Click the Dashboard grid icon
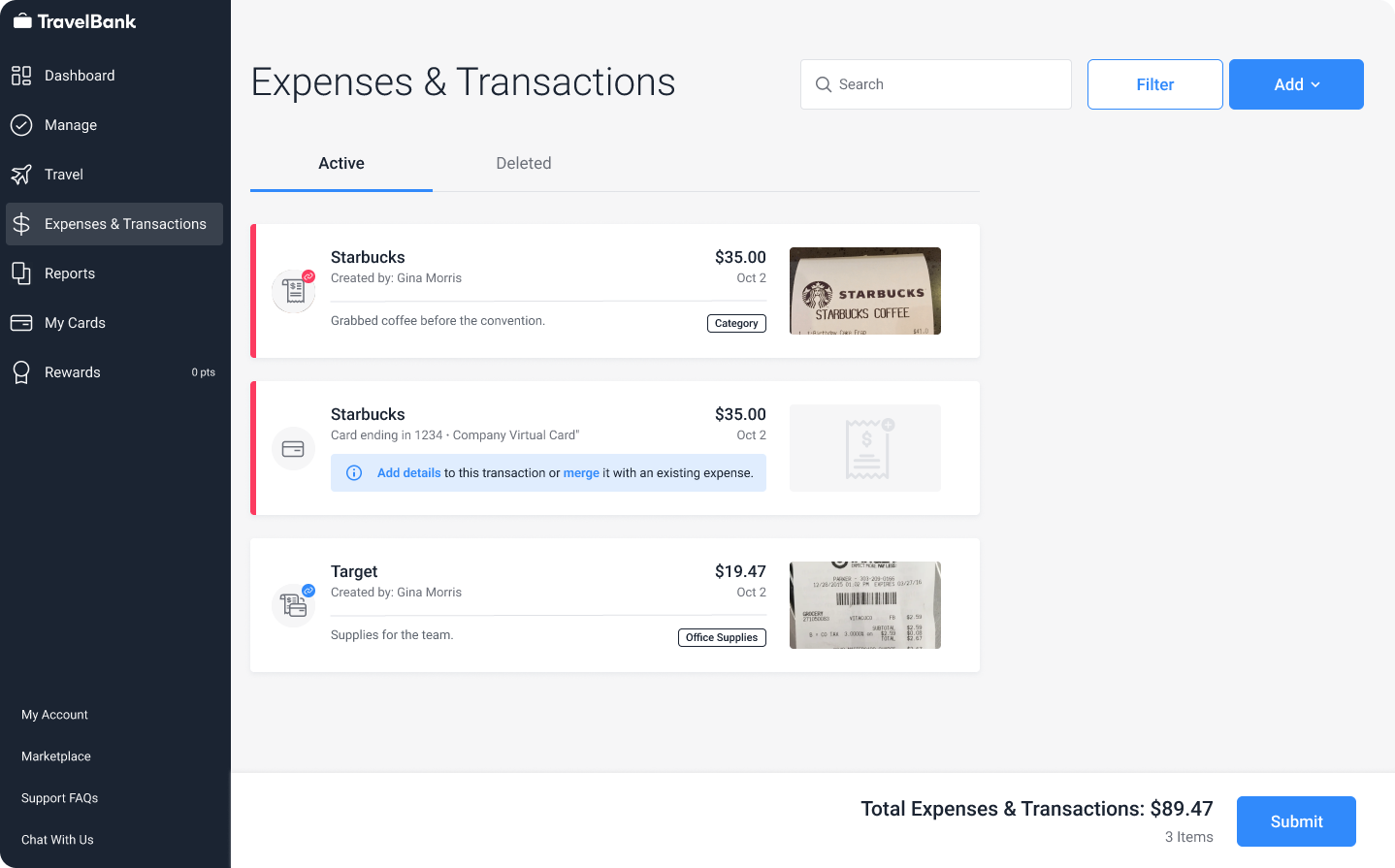 21,76
